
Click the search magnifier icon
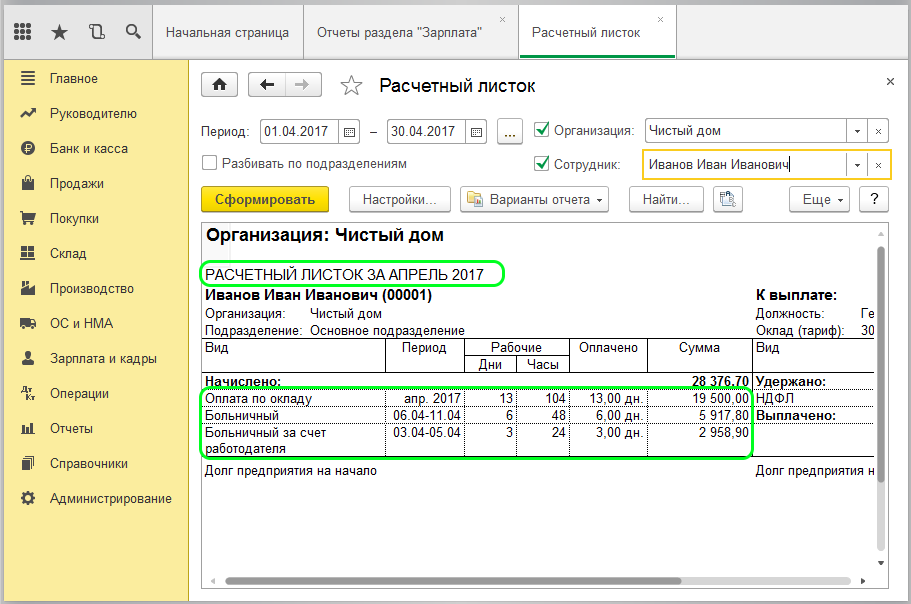132,32
